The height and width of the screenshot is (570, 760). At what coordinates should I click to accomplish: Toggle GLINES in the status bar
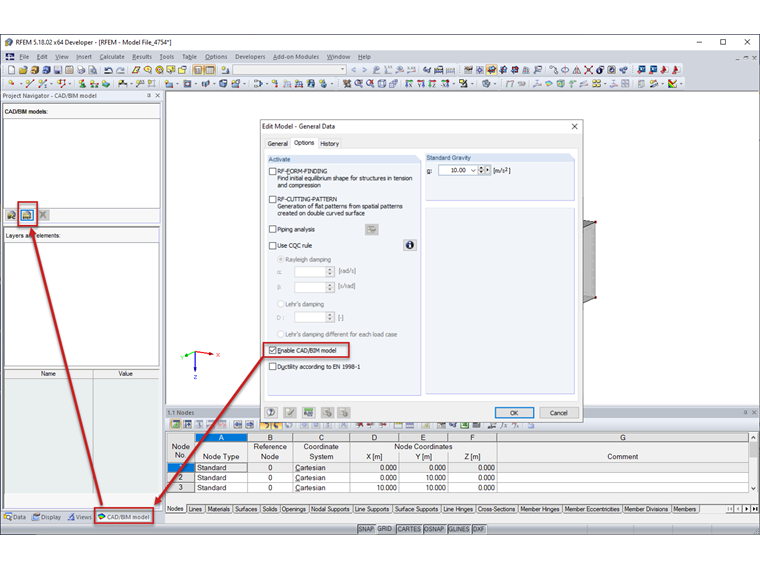pyautogui.click(x=459, y=529)
